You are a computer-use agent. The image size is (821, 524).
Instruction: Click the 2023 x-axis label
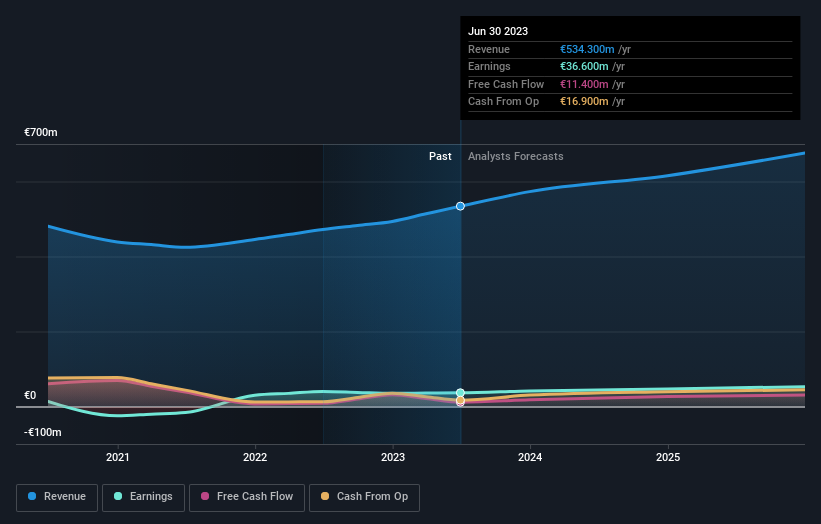(x=393, y=457)
